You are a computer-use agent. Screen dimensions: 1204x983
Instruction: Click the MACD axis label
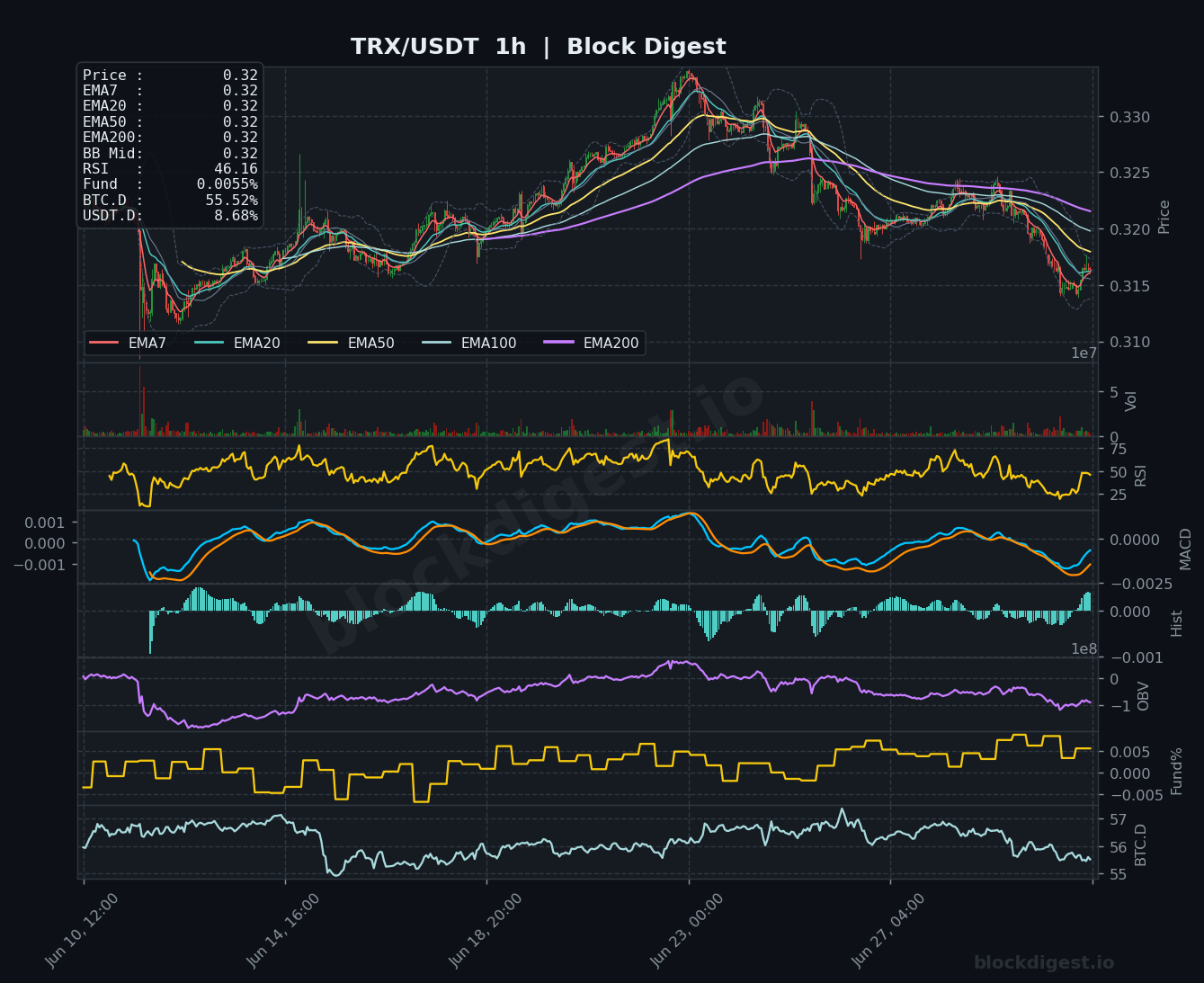(x=1185, y=549)
